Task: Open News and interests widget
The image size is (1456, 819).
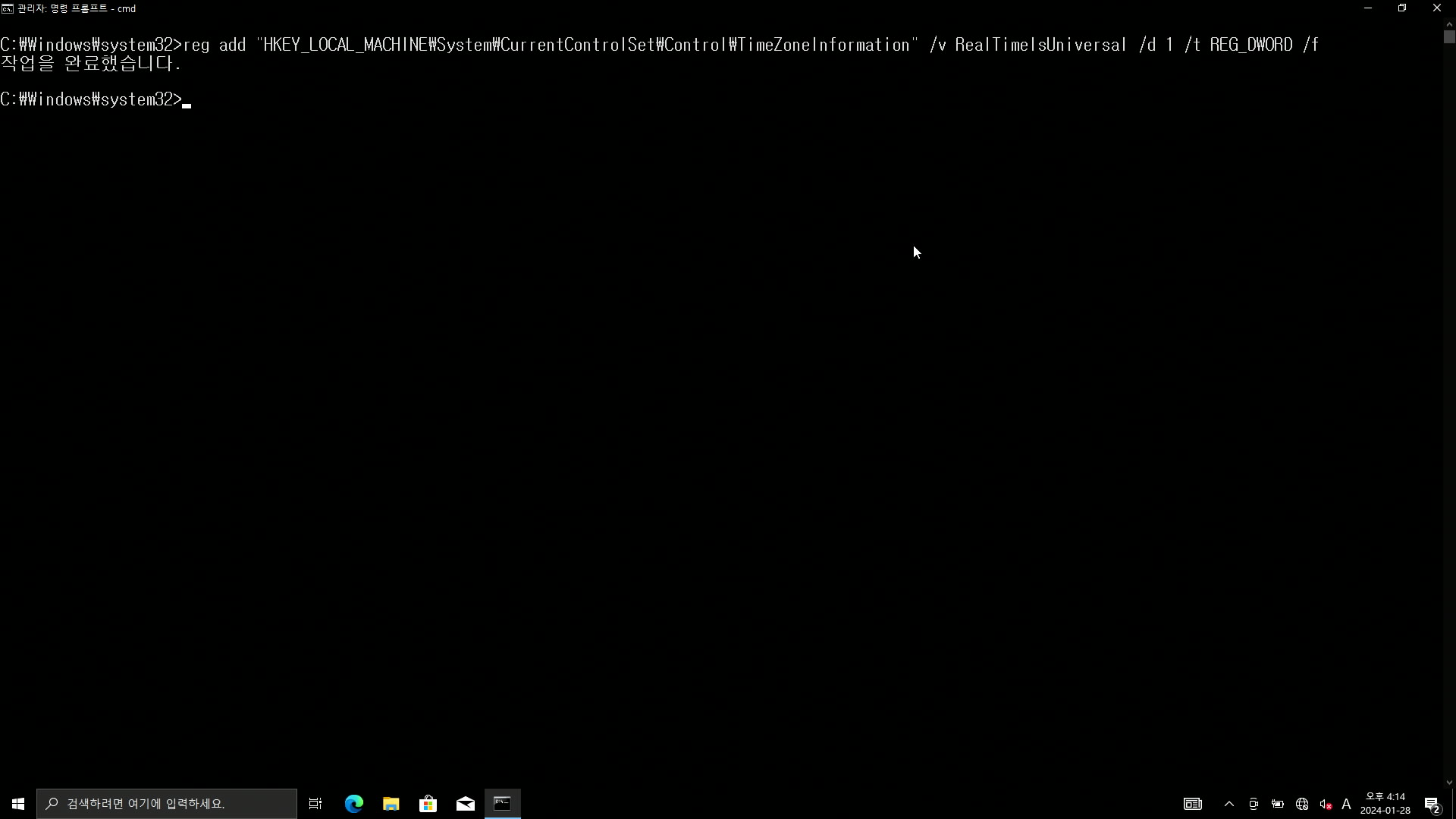Action: pyautogui.click(x=1193, y=804)
